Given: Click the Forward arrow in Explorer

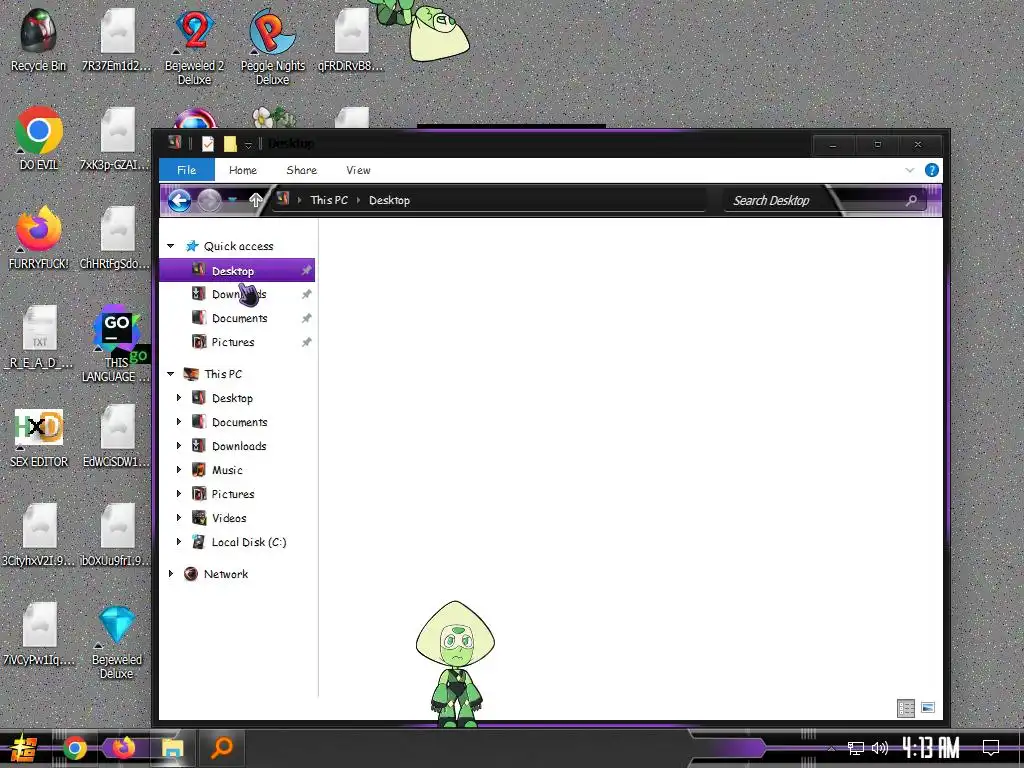Looking at the screenshot, I should (210, 200).
